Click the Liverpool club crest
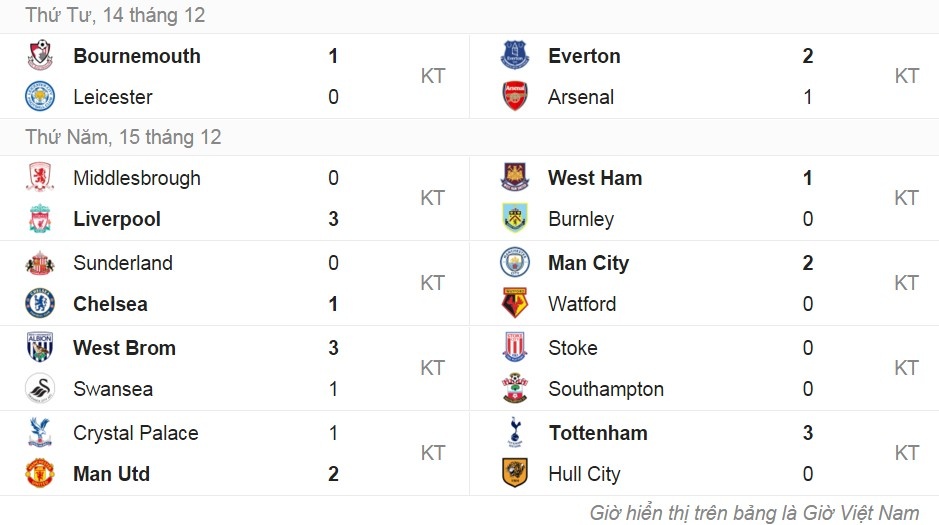Viewport: 939px width, 525px height. 40,219
